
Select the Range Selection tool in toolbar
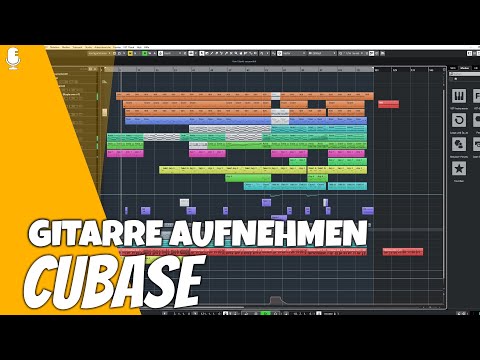207,53
